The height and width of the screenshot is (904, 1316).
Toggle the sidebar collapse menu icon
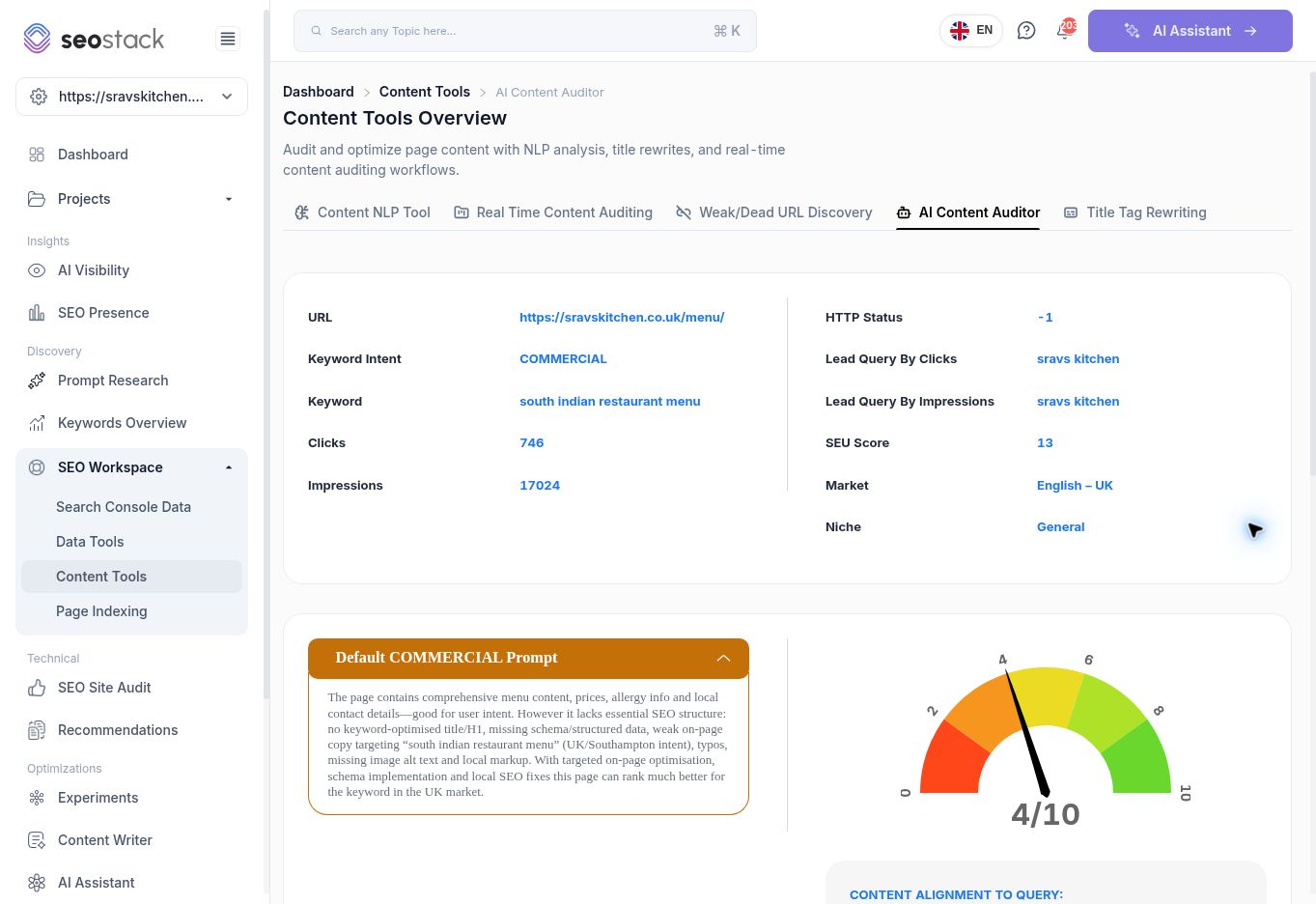[228, 39]
